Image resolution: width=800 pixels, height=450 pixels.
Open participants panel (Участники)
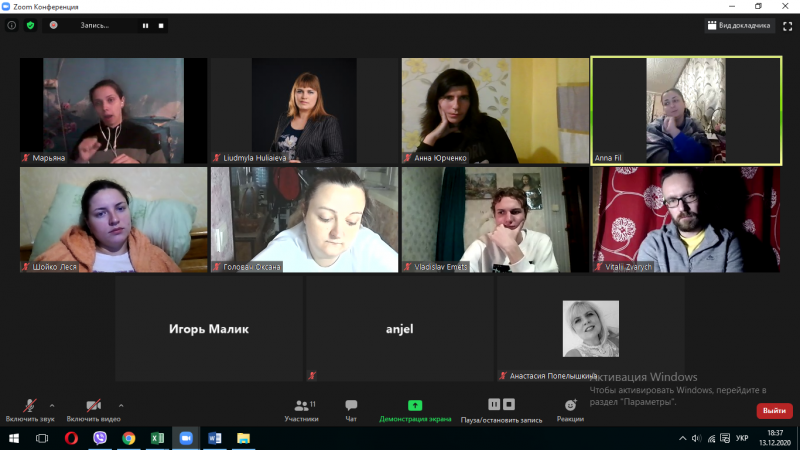302,410
